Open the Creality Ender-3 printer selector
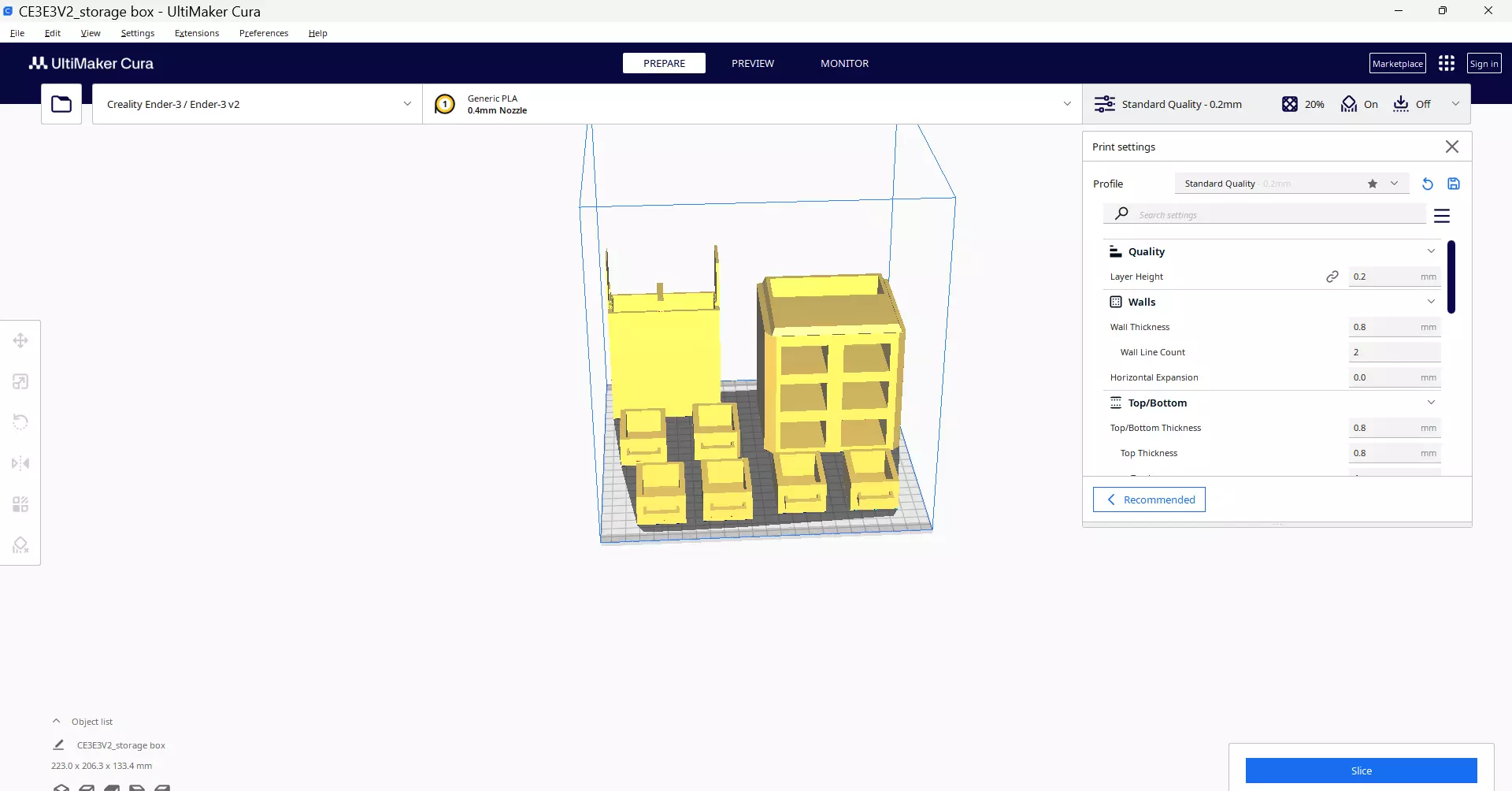The width and height of the screenshot is (1512, 791). click(258, 104)
